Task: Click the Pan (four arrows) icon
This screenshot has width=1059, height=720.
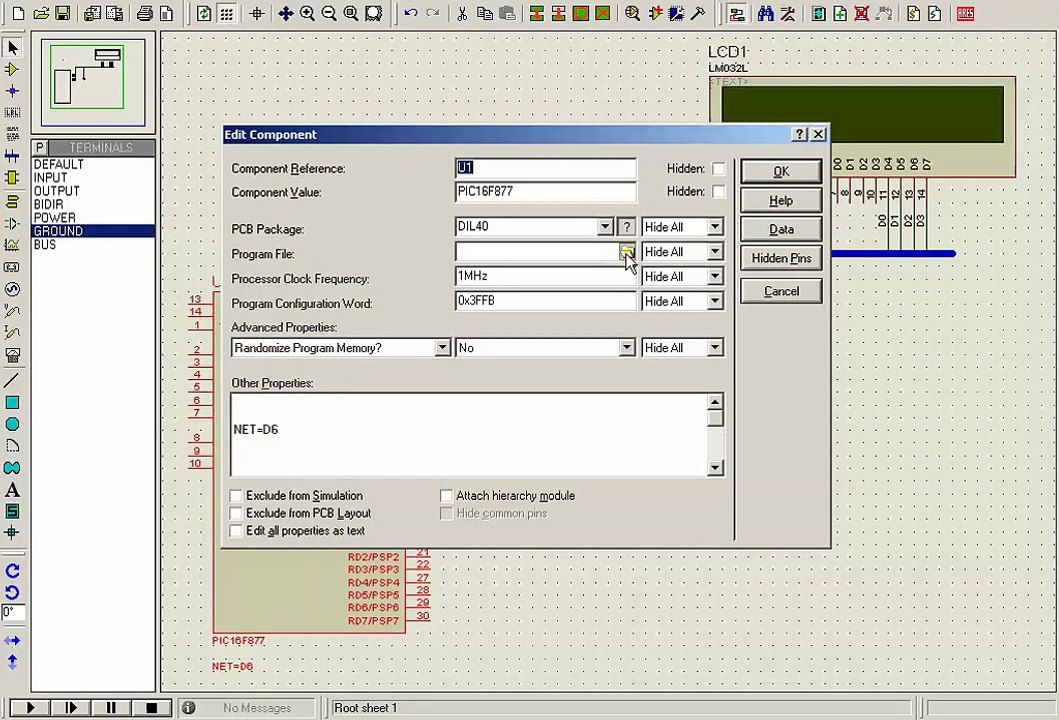Action: click(x=285, y=14)
